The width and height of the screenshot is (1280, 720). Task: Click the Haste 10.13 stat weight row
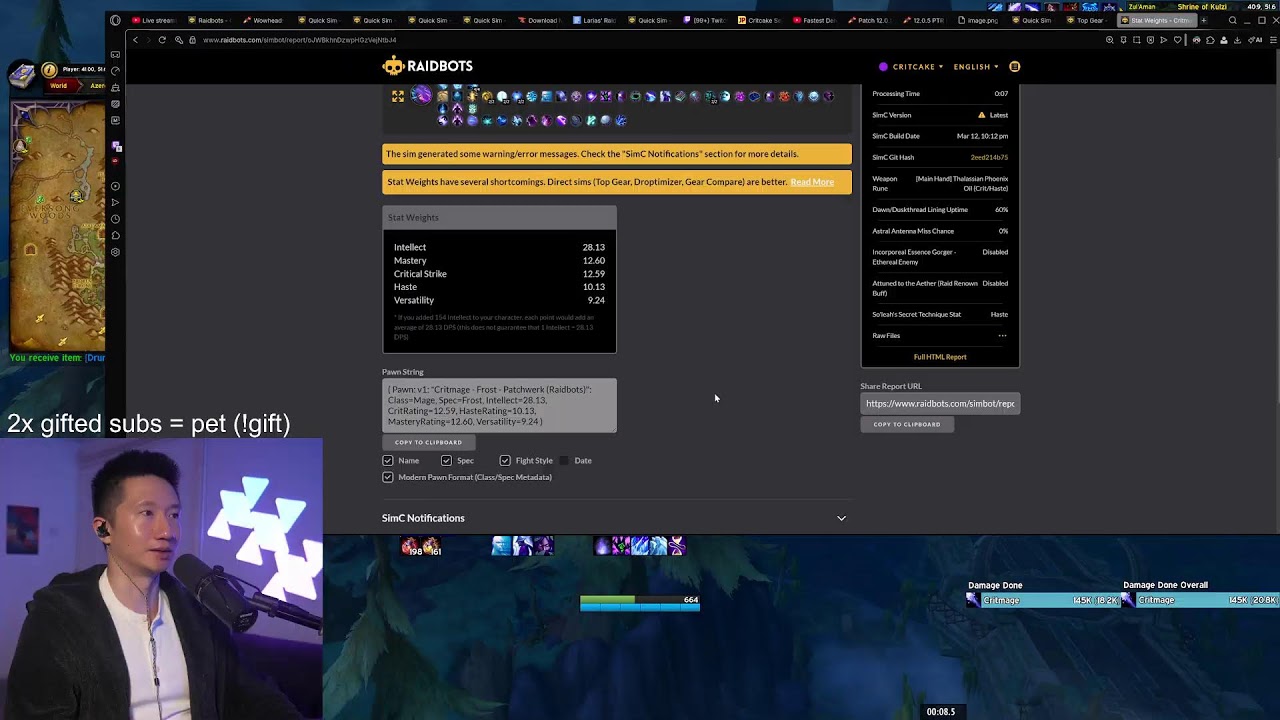point(499,287)
